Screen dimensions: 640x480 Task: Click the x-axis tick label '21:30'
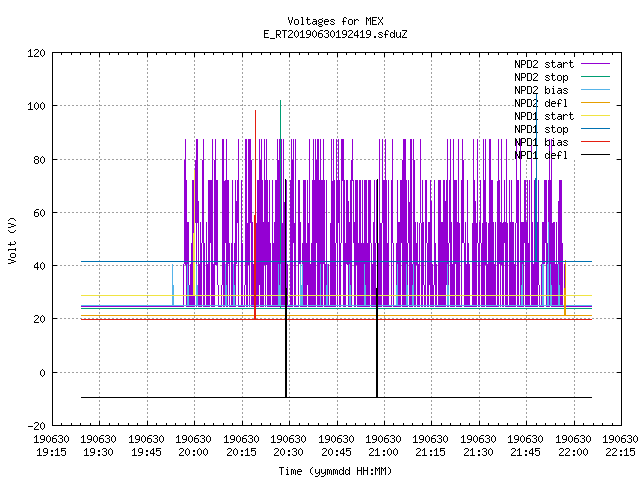[478, 452]
